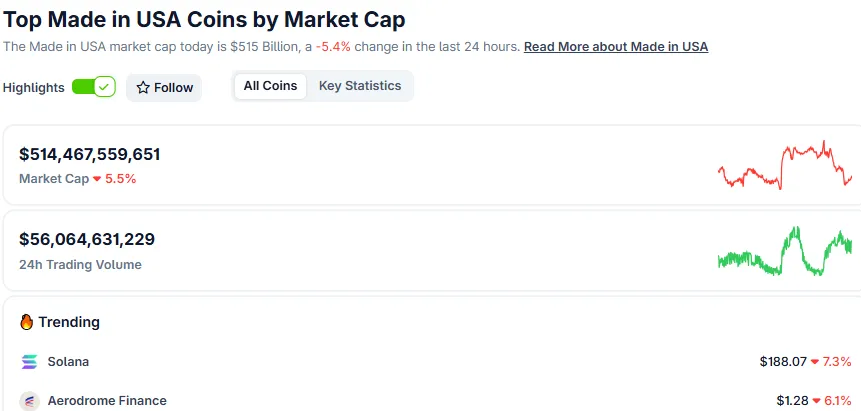
Task: Click the Solana $188.07 price
Action: tap(782, 361)
